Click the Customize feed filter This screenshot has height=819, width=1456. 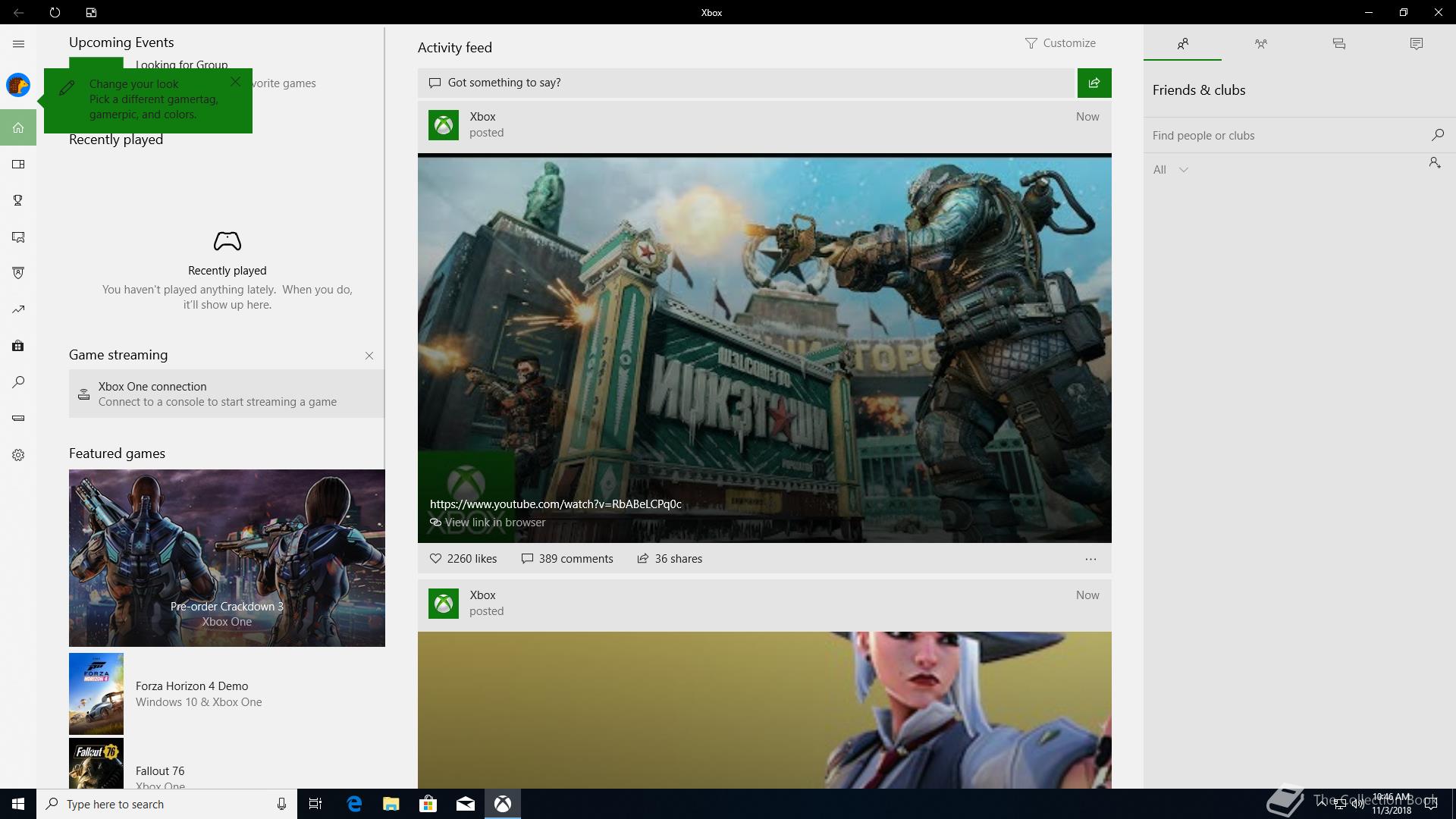click(x=1060, y=43)
